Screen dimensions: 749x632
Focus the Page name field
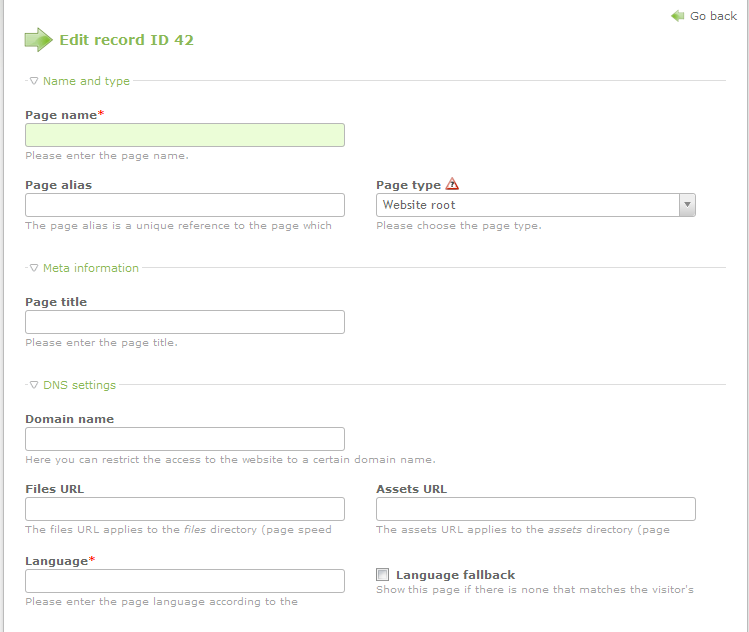(x=185, y=135)
